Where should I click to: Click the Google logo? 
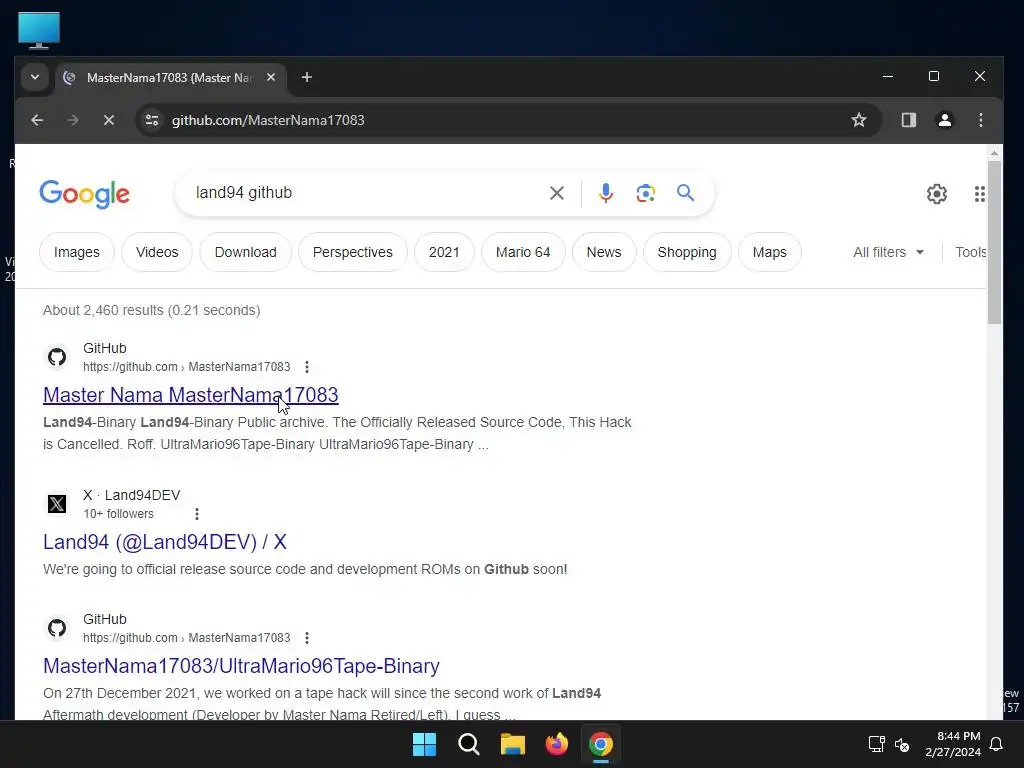click(x=84, y=194)
